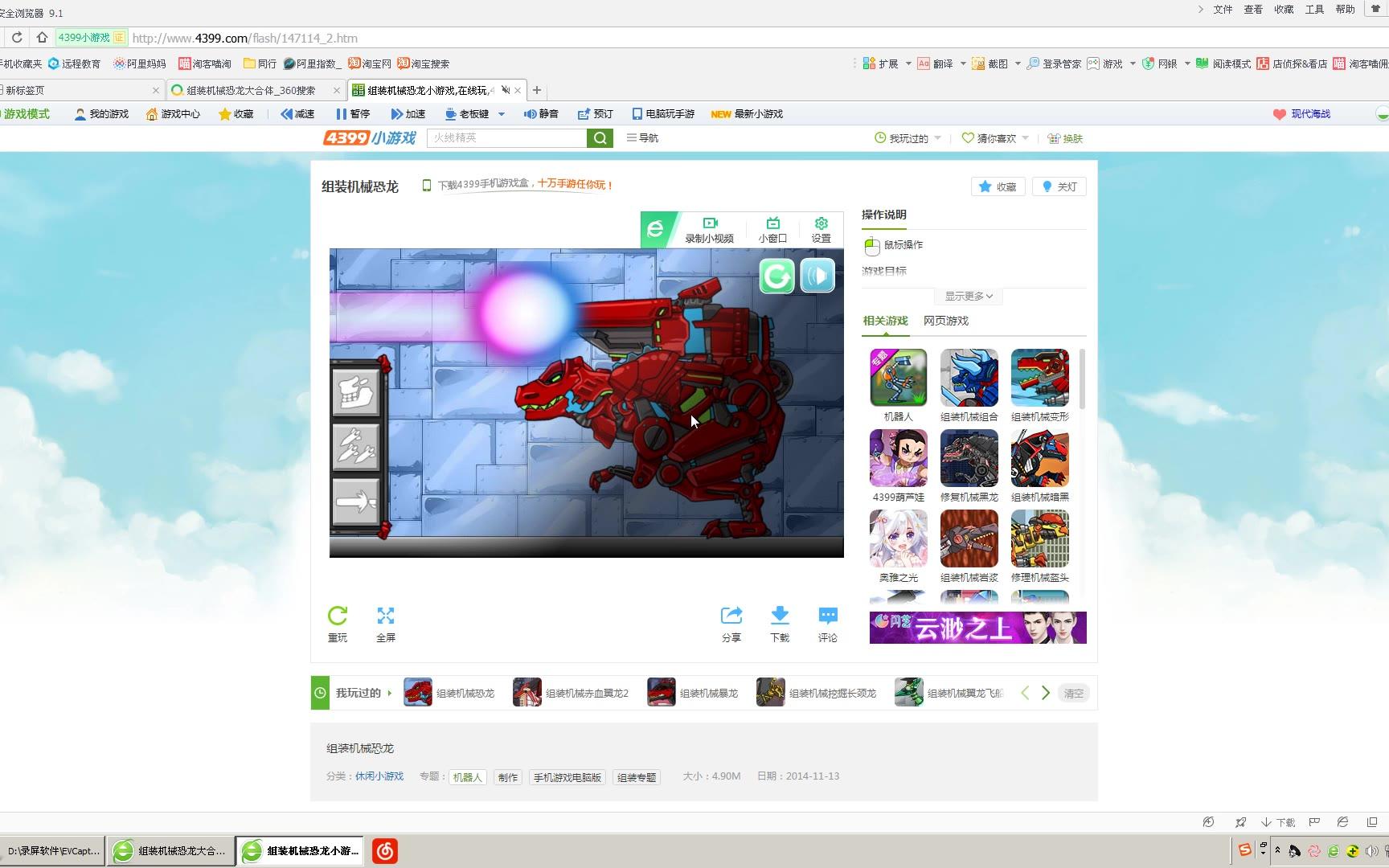The width and height of the screenshot is (1389, 868).
Task: Open a new browser tab with plus
Action: point(537,90)
